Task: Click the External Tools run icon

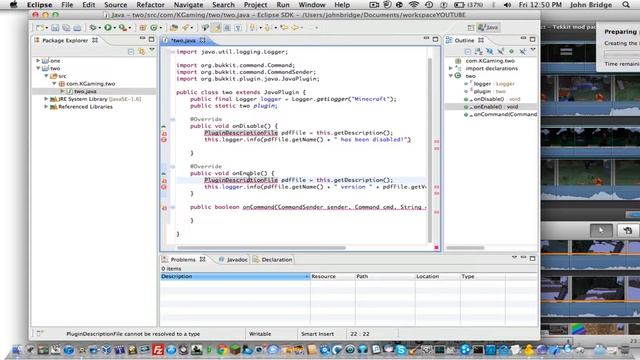Action: (122, 28)
